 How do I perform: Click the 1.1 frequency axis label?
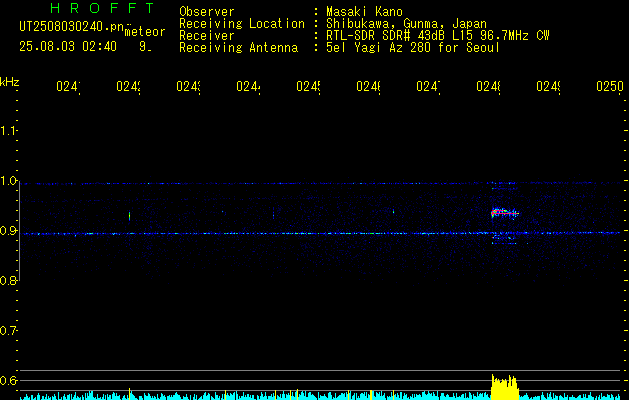click(8, 130)
